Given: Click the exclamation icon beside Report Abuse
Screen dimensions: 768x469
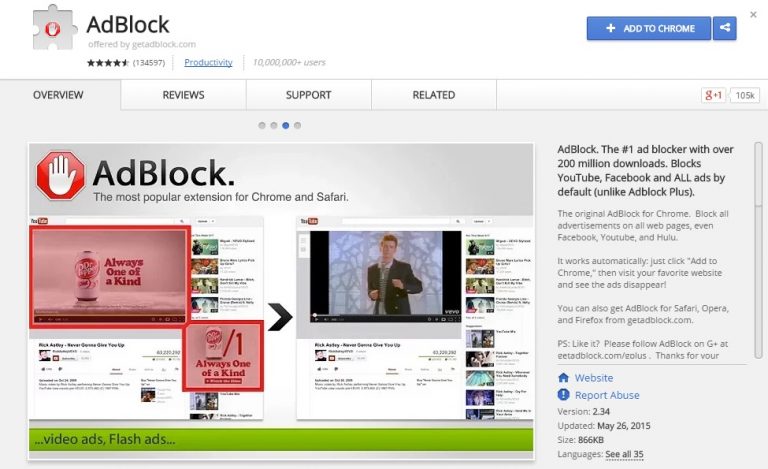Looking at the screenshot, I should point(563,395).
